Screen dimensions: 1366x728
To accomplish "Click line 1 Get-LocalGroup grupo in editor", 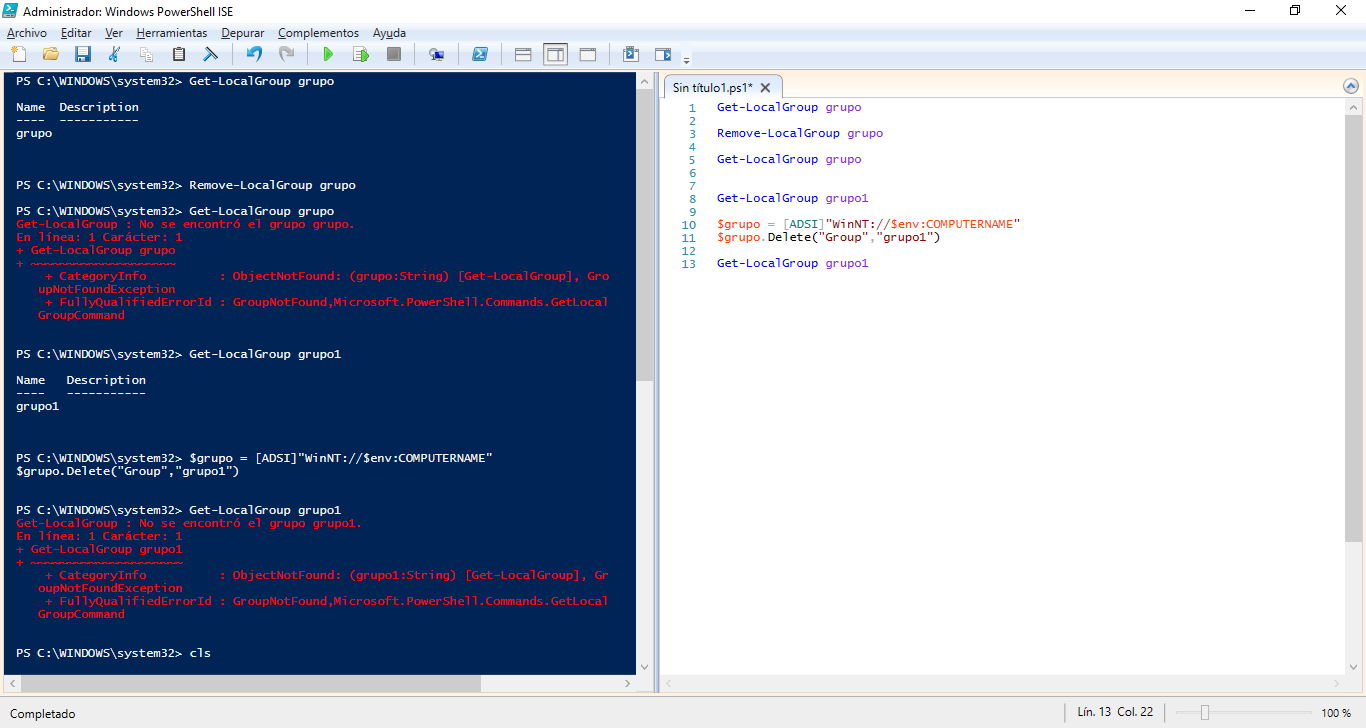I will [x=788, y=107].
